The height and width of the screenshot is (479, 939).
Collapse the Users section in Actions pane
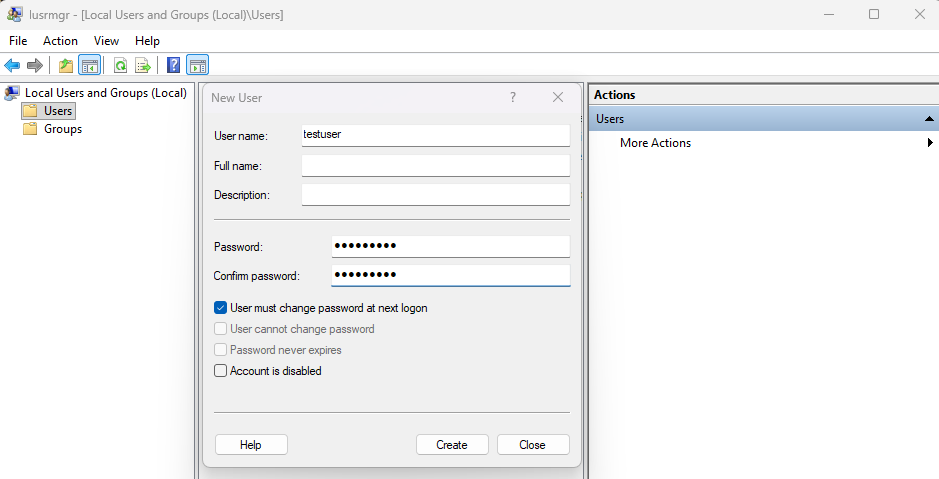pyautogui.click(x=929, y=119)
